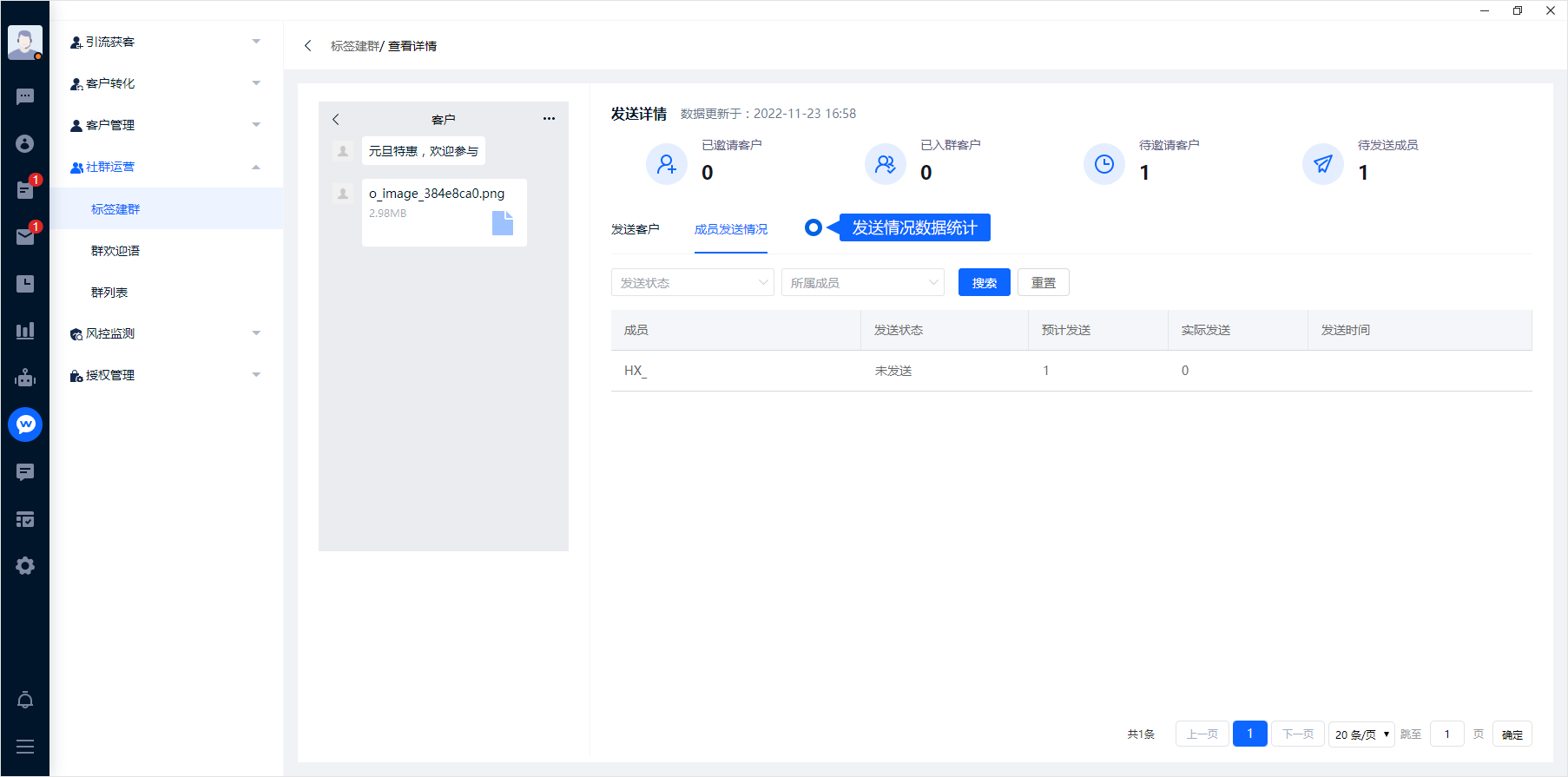Select page 1 in pagination
Viewport: 1568px width, 777px height.
pos(1250,734)
